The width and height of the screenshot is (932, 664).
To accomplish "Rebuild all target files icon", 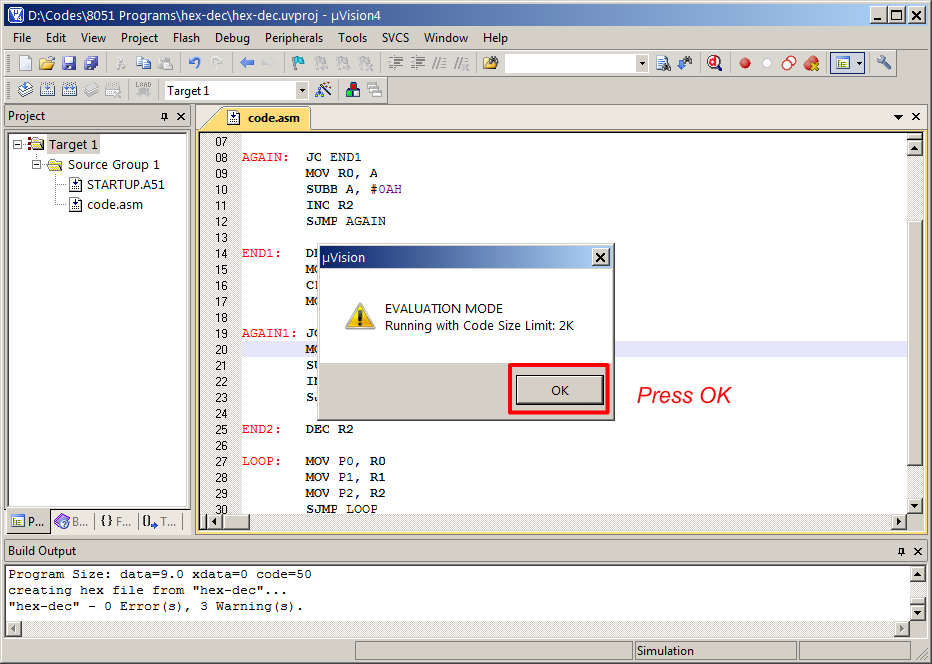I will click(x=70, y=90).
